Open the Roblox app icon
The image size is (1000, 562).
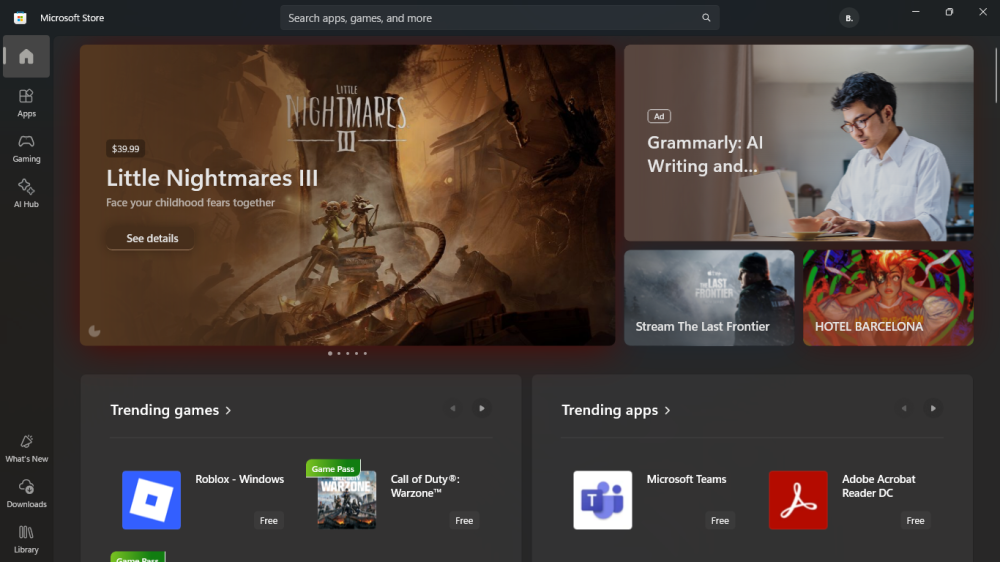tap(151, 500)
